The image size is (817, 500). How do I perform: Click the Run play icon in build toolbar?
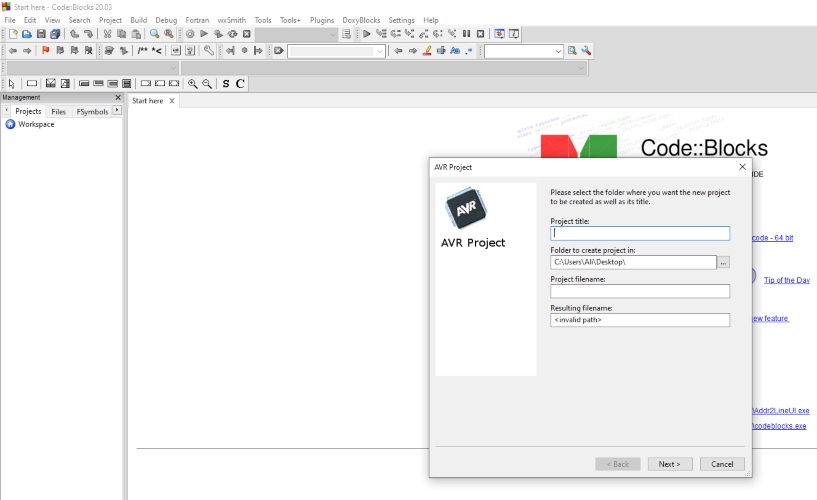(204, 34)
